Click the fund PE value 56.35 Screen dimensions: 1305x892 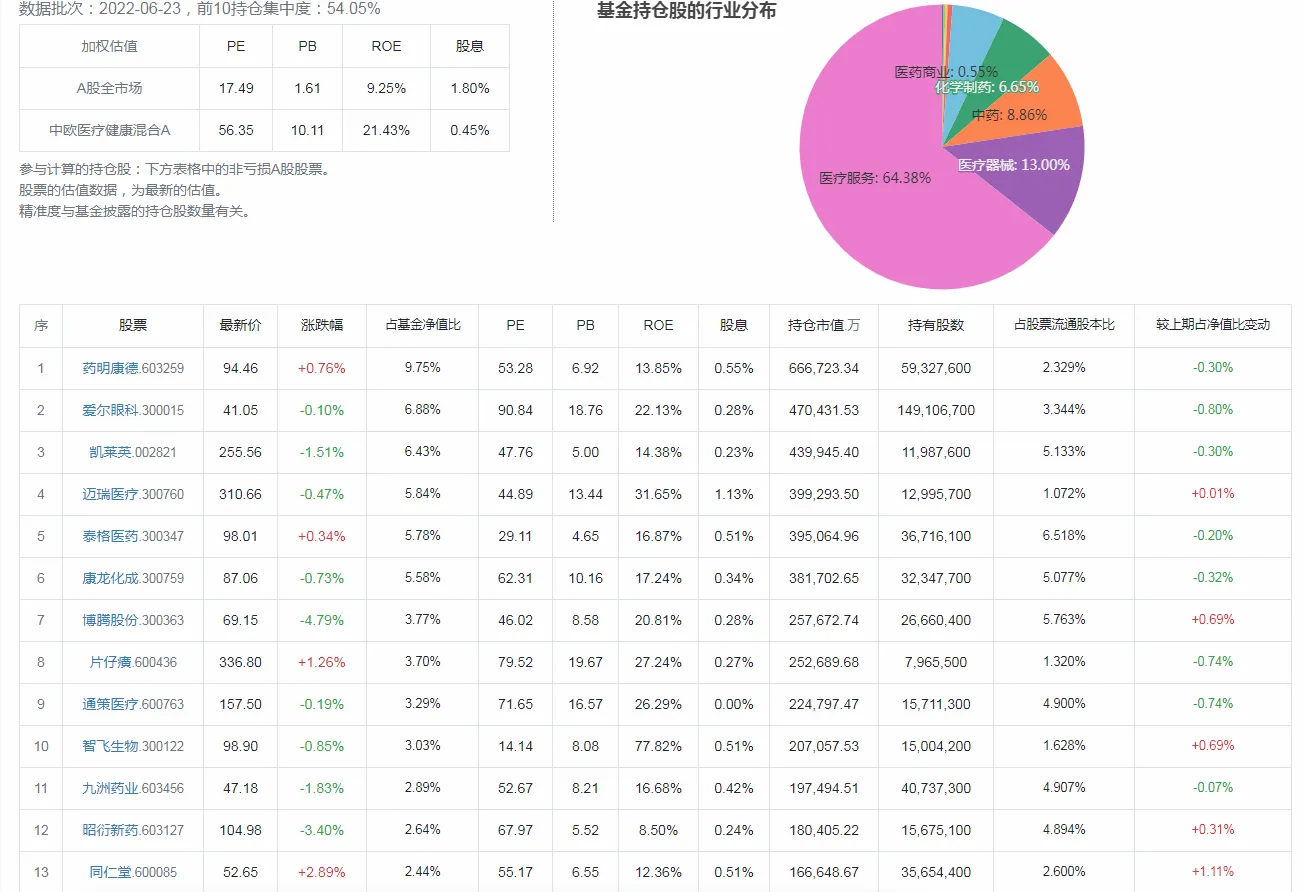point(236,130)
